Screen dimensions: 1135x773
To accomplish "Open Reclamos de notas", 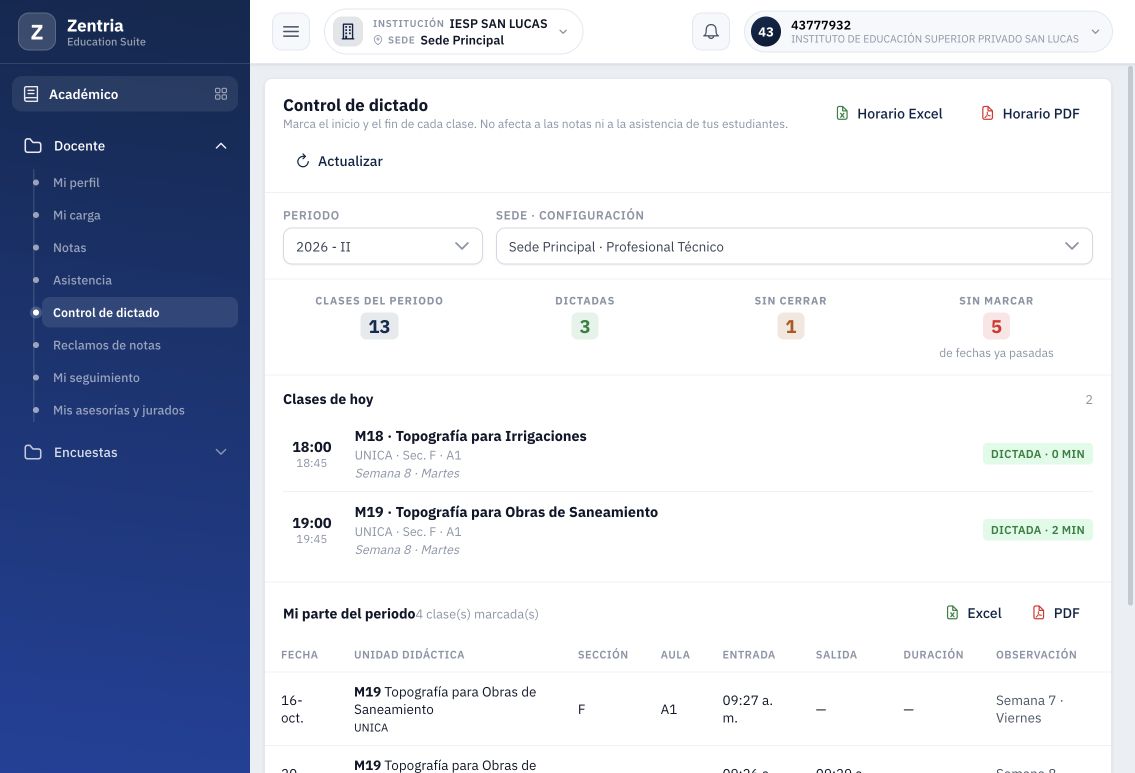I will click(106, 345).
